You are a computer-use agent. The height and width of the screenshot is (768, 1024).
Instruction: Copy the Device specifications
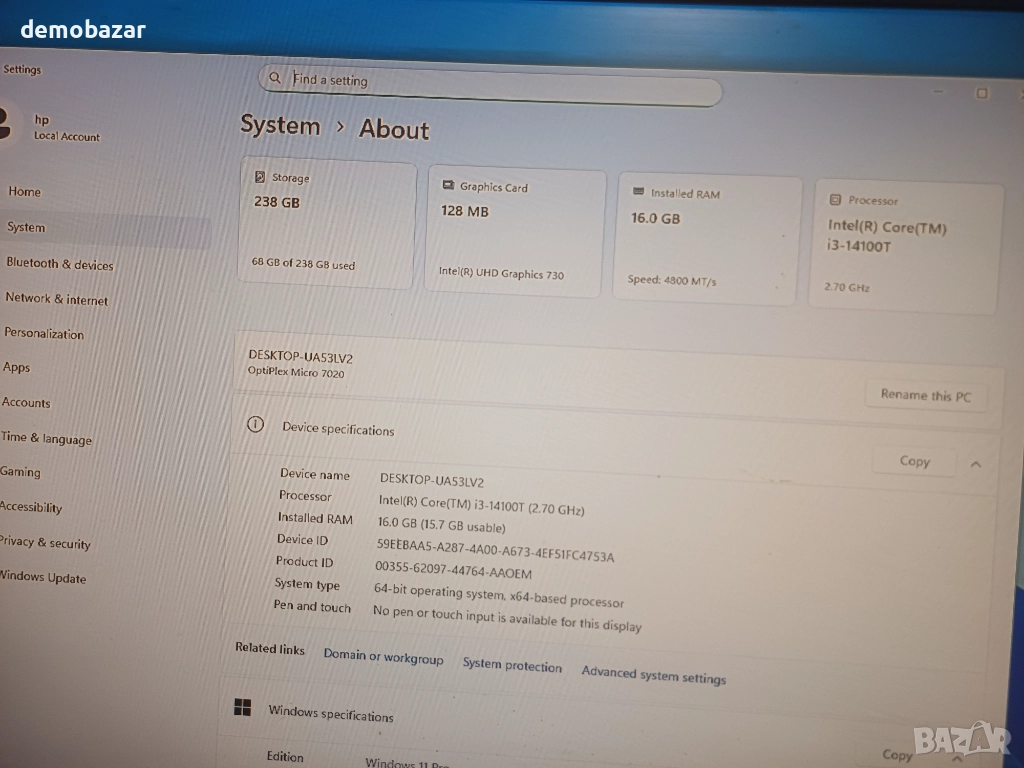914,461
